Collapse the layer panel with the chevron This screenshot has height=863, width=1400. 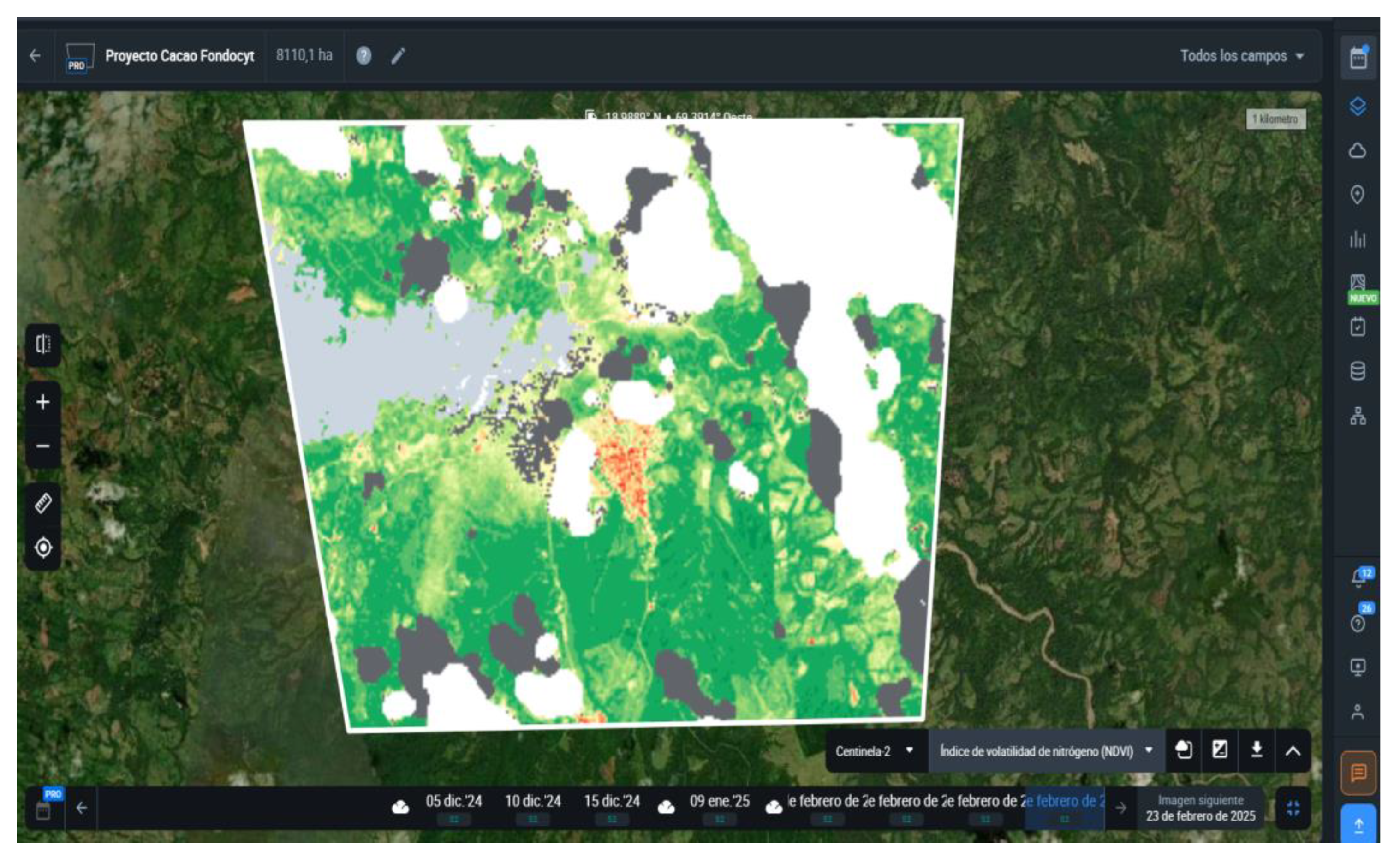(x=1293, y=751)
